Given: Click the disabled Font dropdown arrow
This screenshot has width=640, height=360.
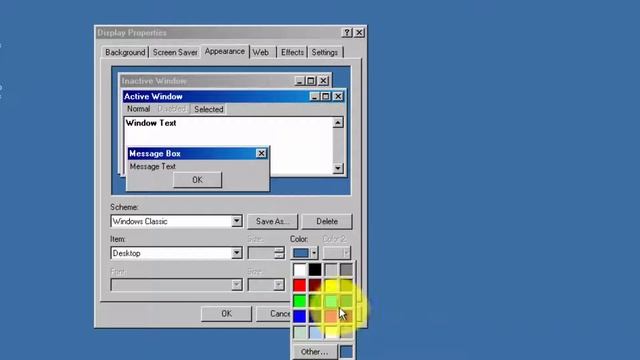Looking at the screenshot, I should pyautogui.click(x=236, y=284).
